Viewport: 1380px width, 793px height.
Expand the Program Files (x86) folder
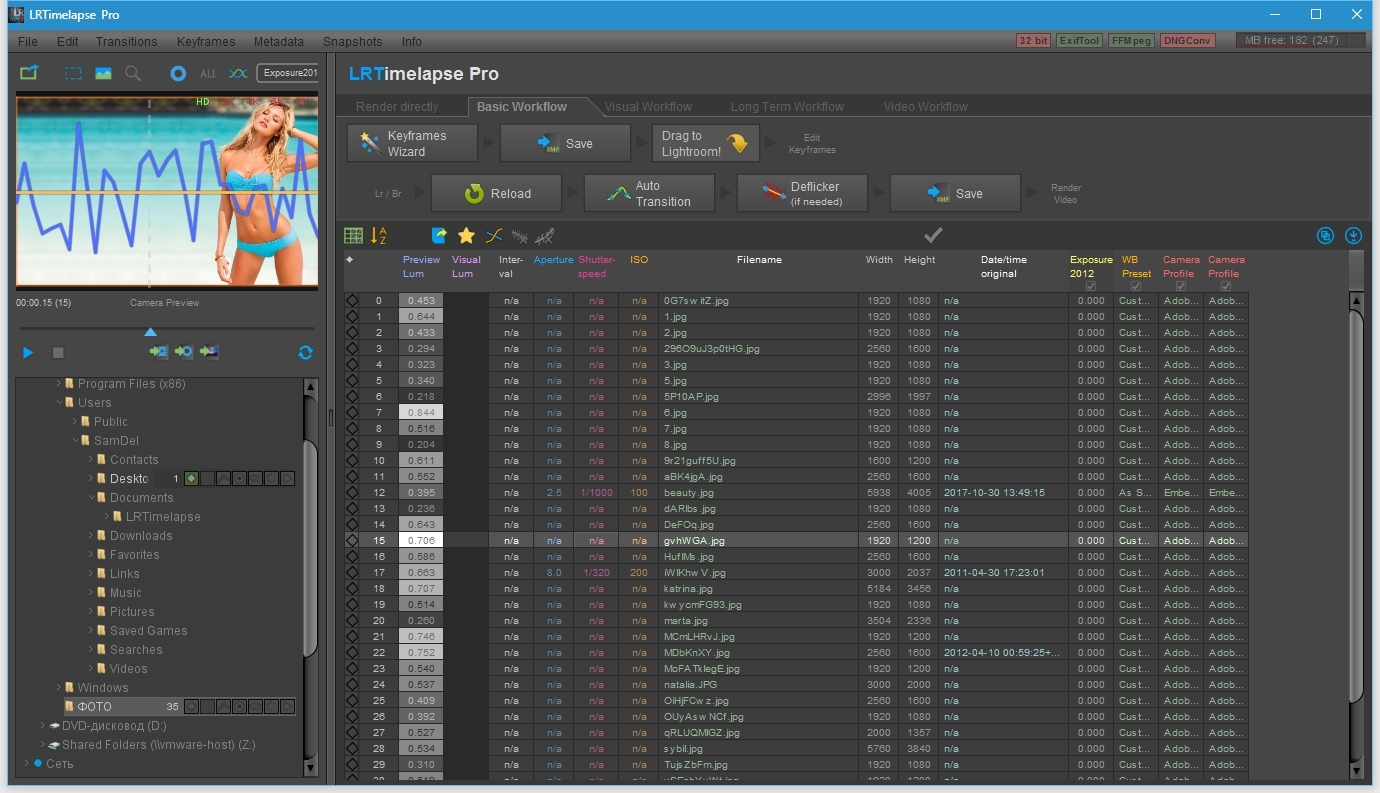(59, 384)
